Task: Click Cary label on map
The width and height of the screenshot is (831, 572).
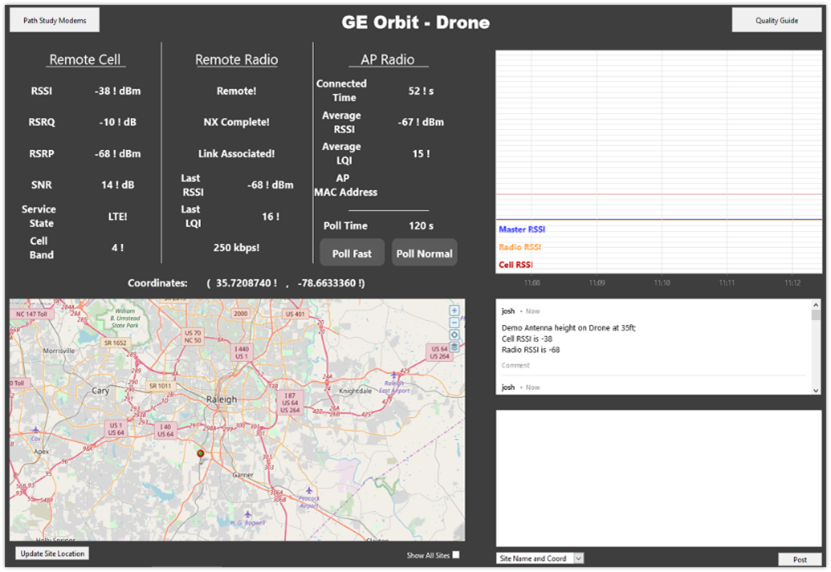Action: tap(100, 390)
